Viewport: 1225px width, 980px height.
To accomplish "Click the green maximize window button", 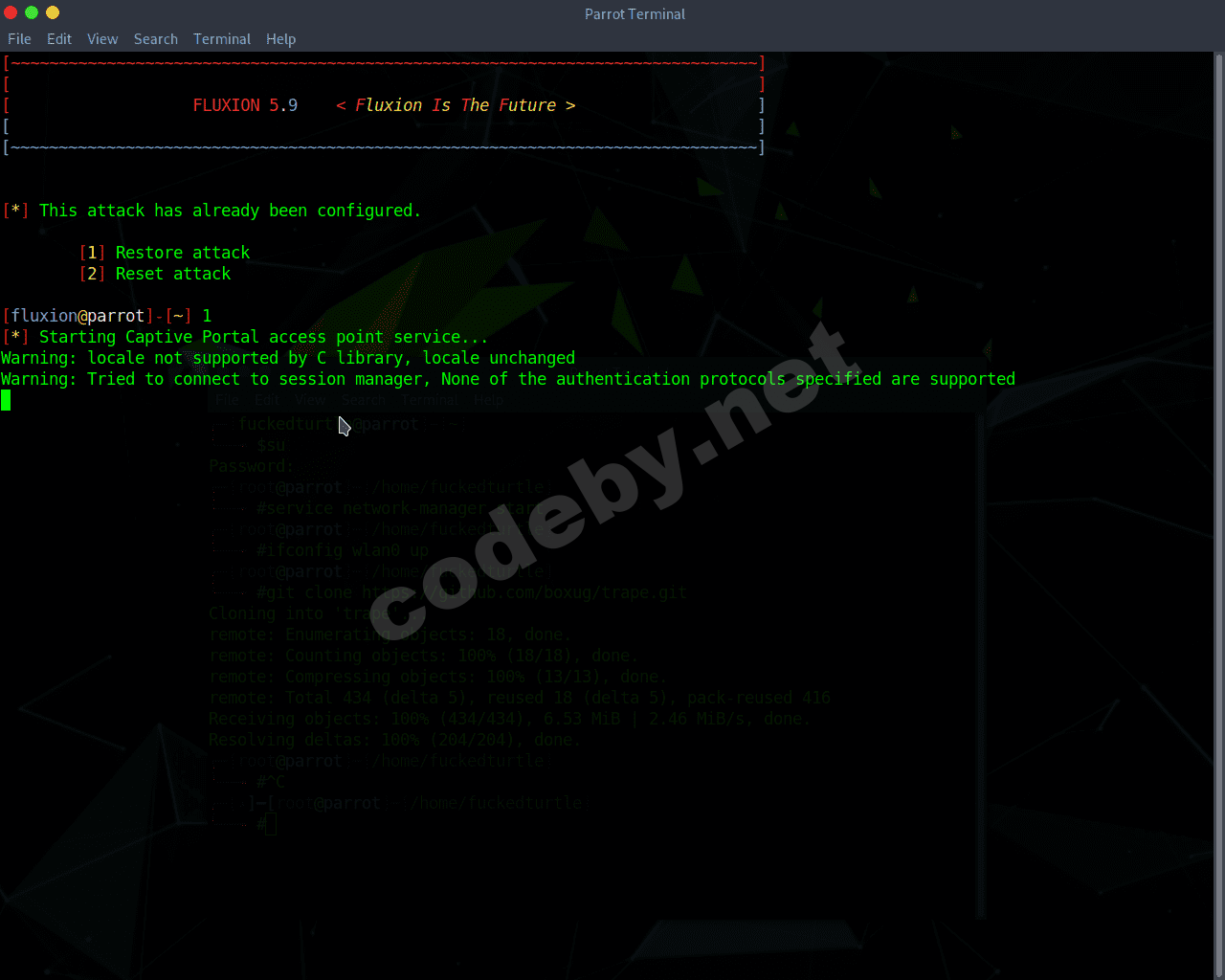I will 31,13.
